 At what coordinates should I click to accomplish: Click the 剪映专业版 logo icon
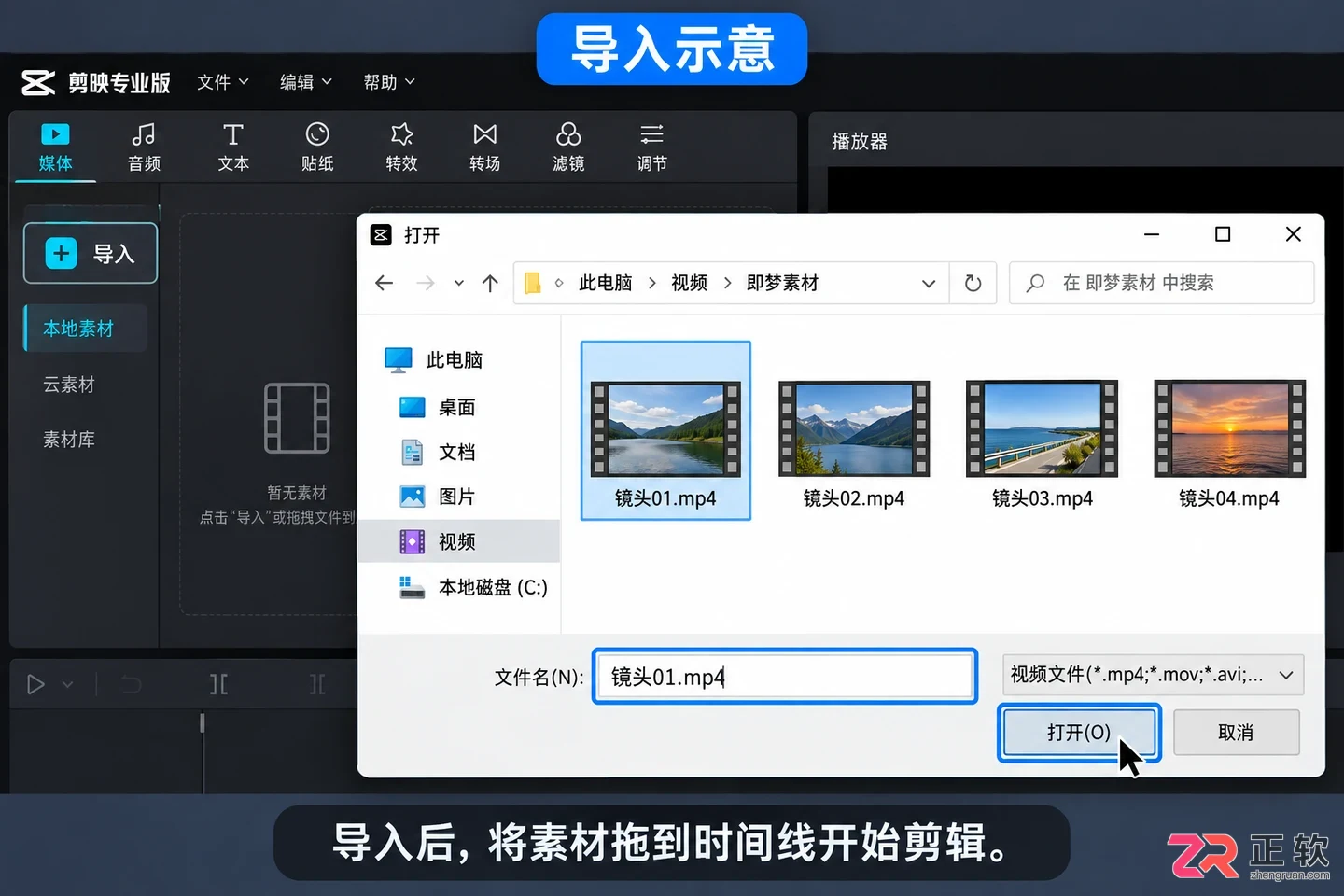pyautogui.click(x=38, y=83)
